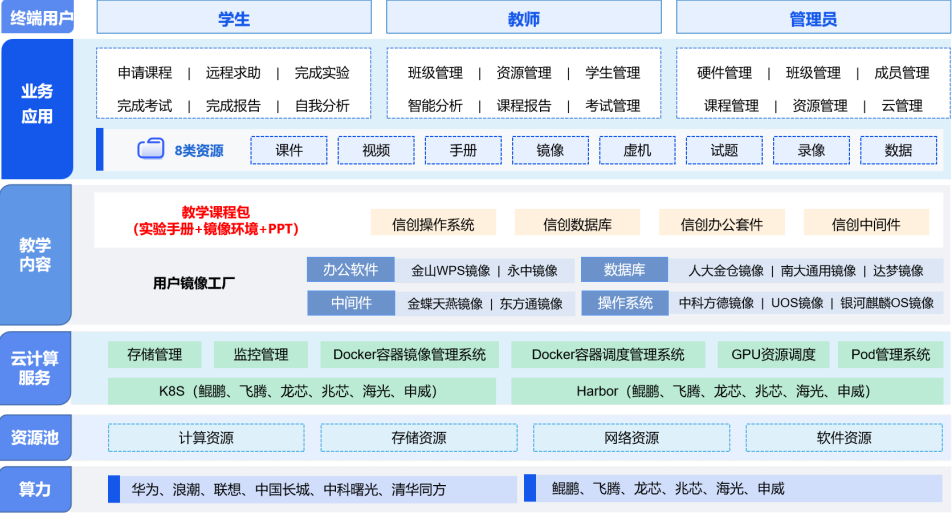Click the blue 中间件 category box
Image resolution: width=952 pixels, height=513 pixels.
(351, 303)
